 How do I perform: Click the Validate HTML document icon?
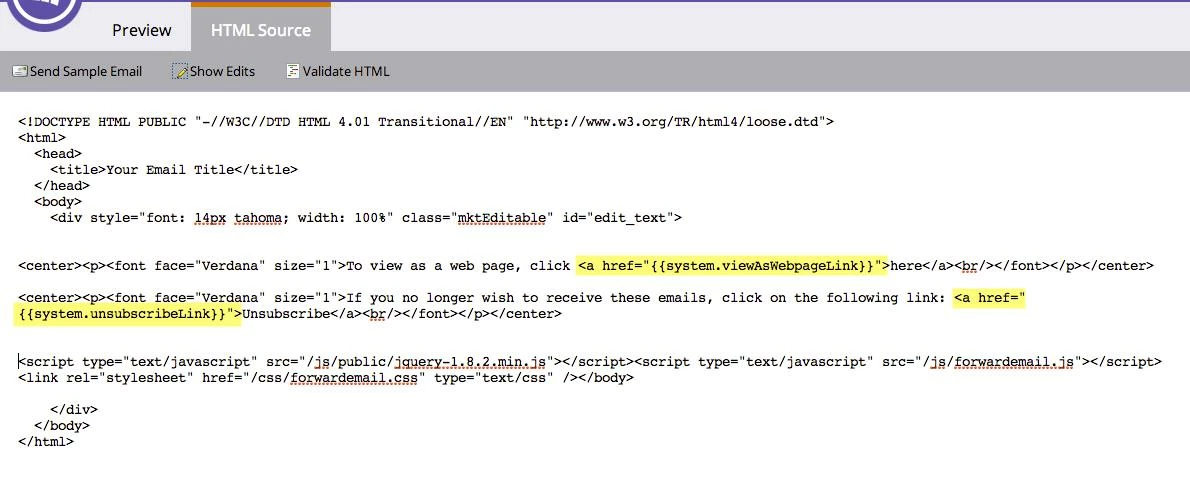[x=293, y=71]
